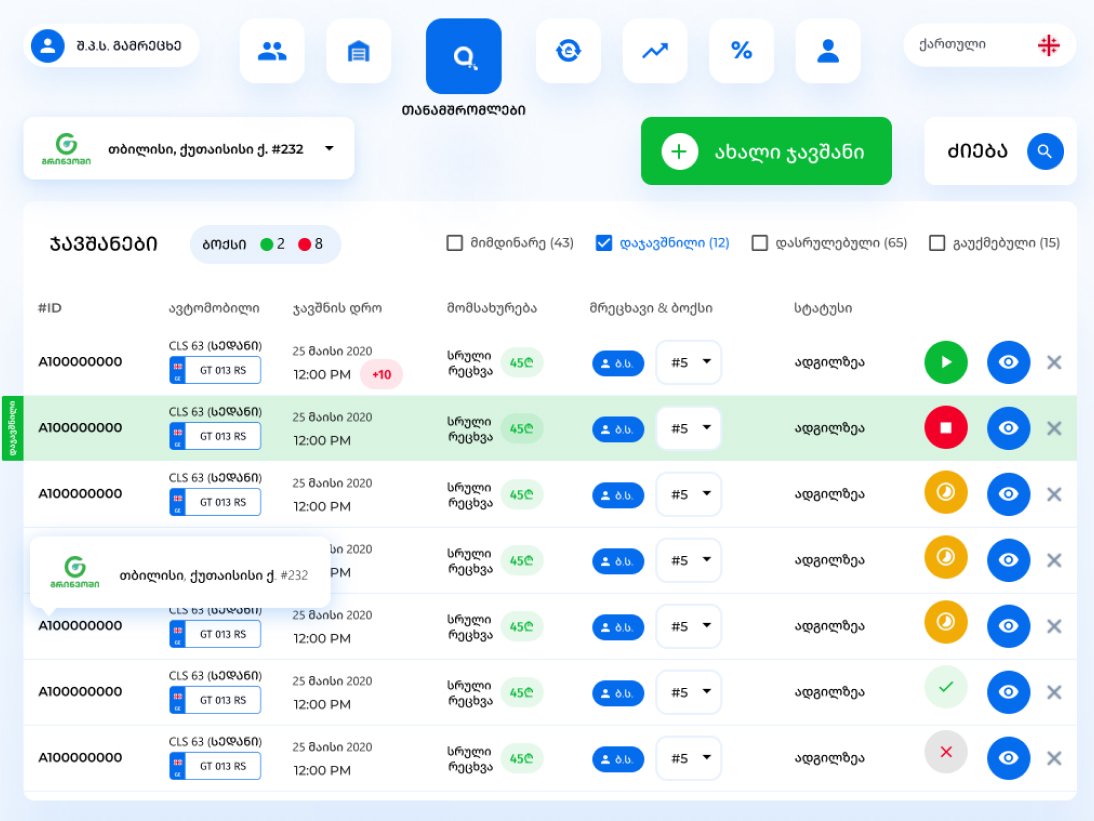Click the green ახალი ჯავშანი button
This screenshot has height=821, width=1094.
click(766, 152)
